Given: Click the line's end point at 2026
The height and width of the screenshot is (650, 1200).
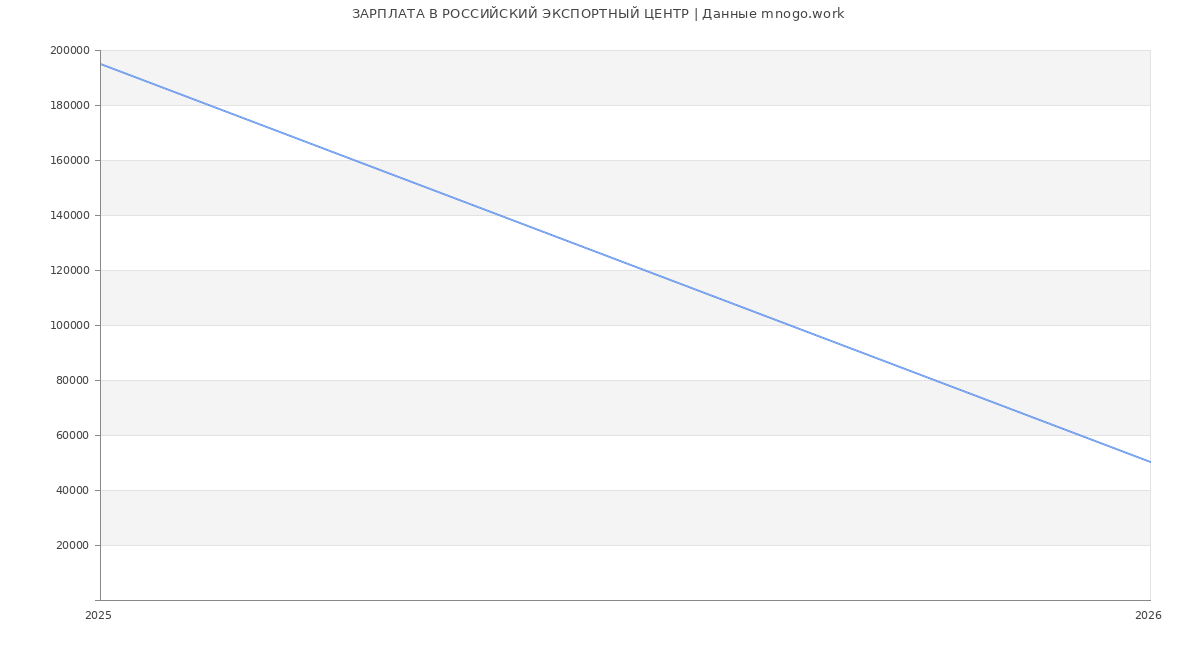Looking at the screenshot, I should coord(1150,462).
